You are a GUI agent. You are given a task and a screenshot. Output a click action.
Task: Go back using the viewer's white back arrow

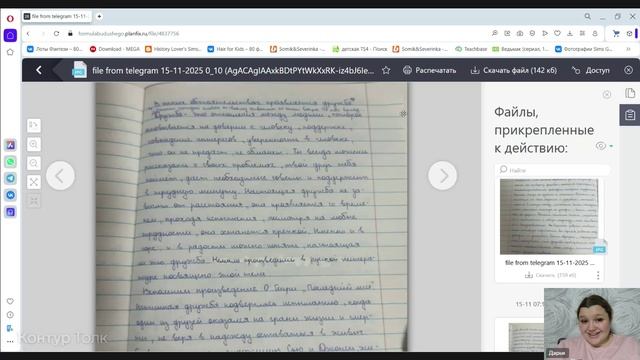(39, 70)
